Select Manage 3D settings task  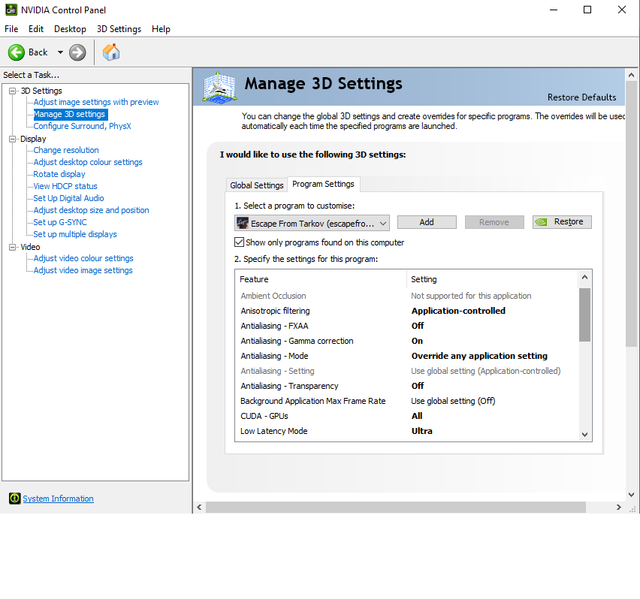click(x=70, y=114)
